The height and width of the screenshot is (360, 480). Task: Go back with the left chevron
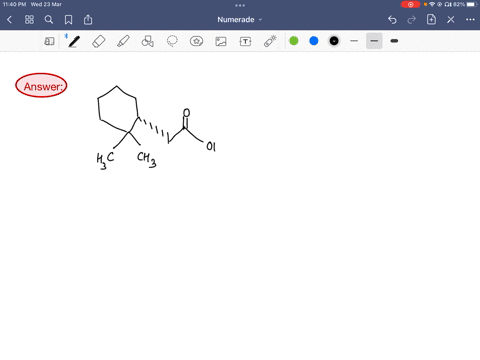pos(9,20)
